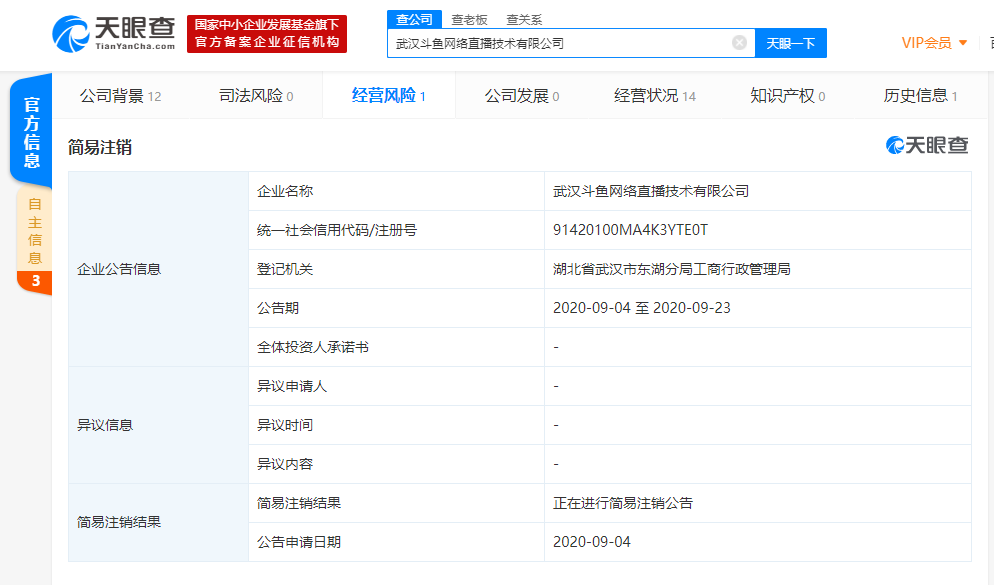Click the 简易注销 section heading
This screenshot has width=994, height=585.
click(x=100, y=148)
